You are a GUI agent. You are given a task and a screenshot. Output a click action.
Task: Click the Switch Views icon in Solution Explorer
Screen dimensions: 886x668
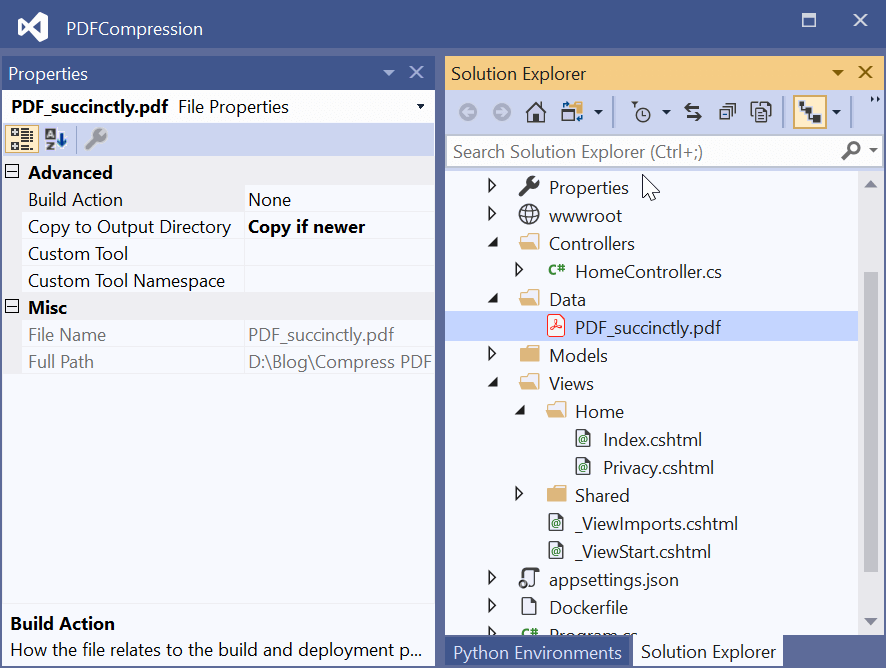point(572,112)
